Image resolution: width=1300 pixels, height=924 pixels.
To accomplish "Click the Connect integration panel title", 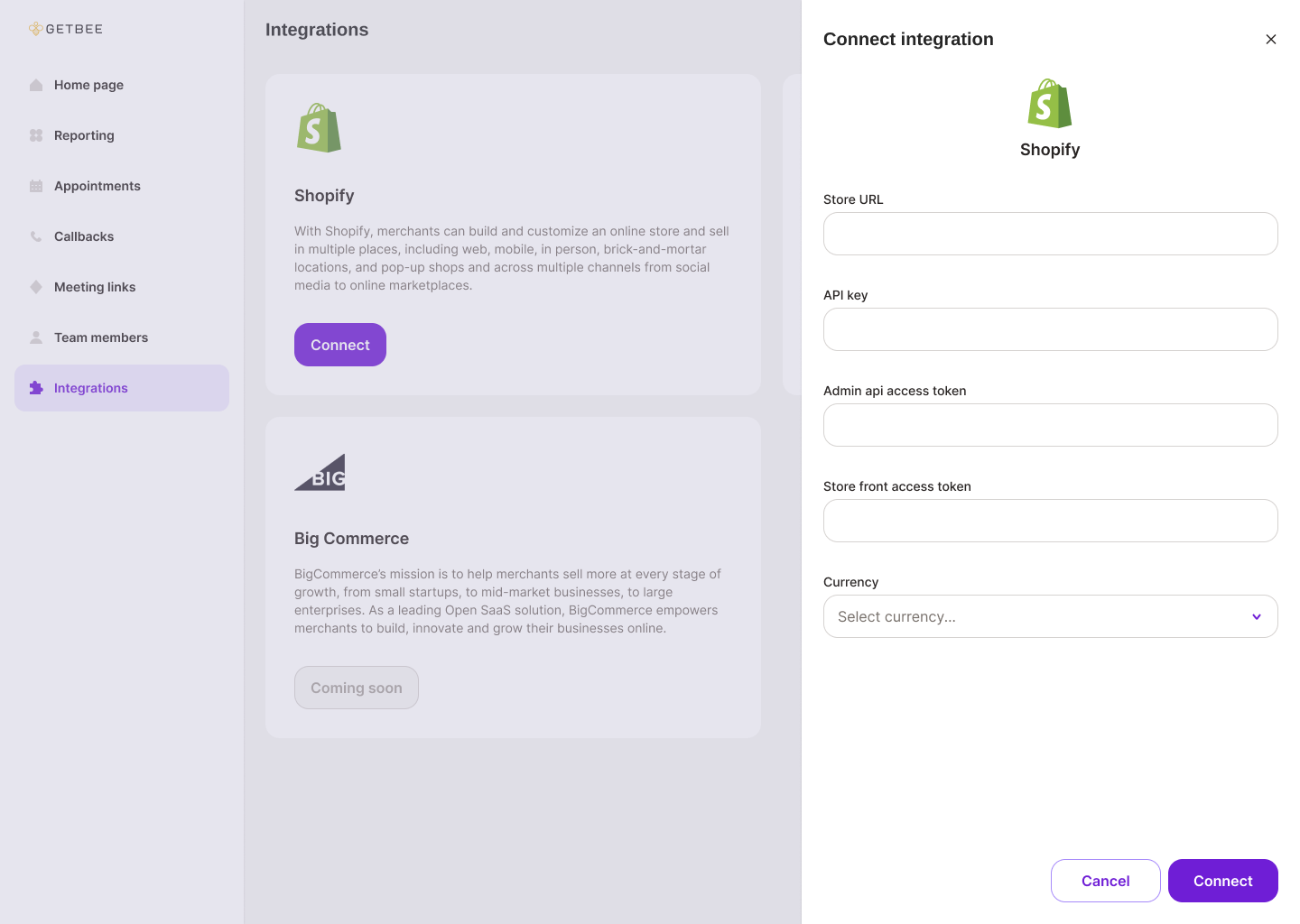I will (908, 39).
